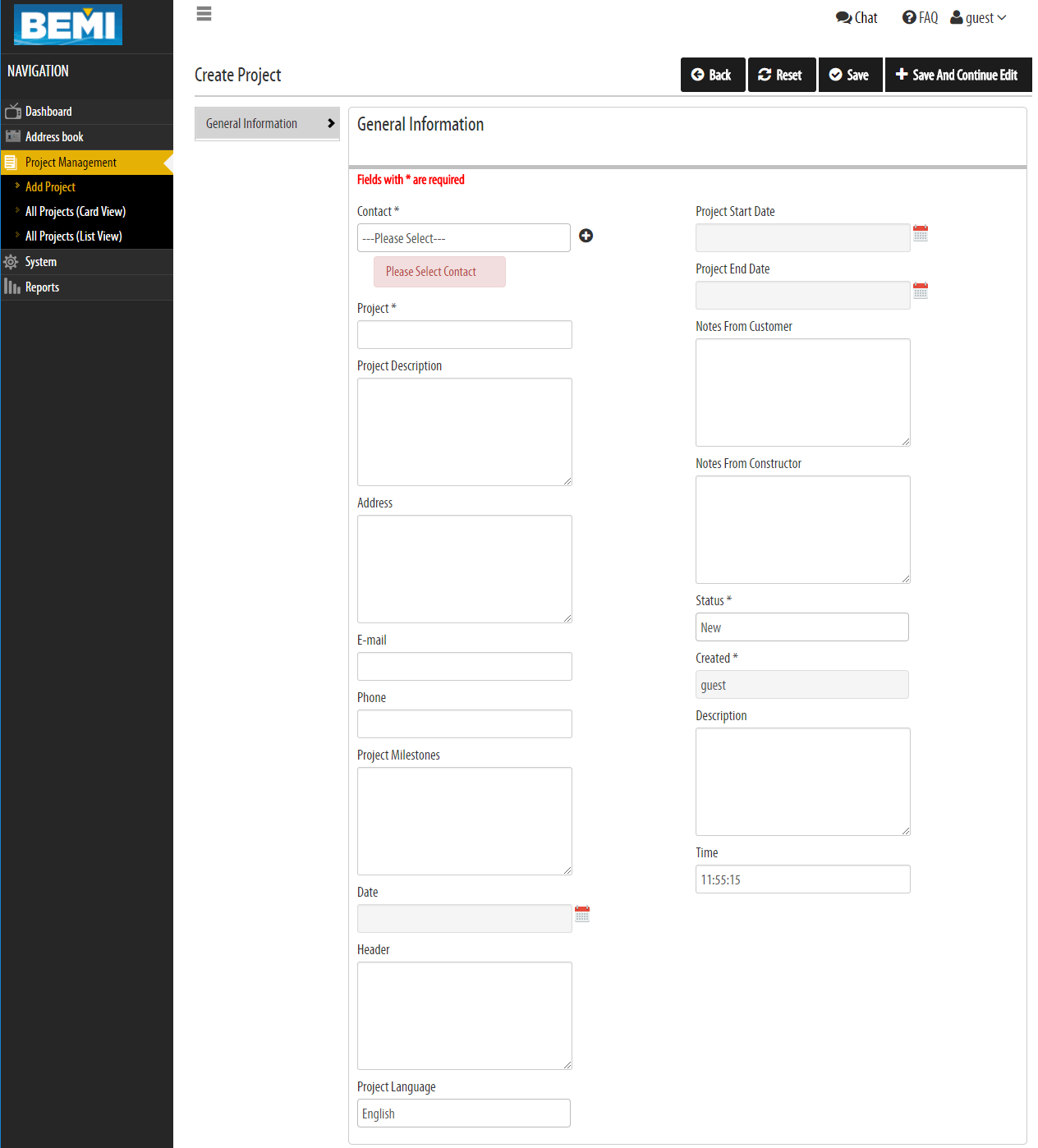Select the General Information tab
This screenshot has height=1148, width=1038.
[267, 123]
